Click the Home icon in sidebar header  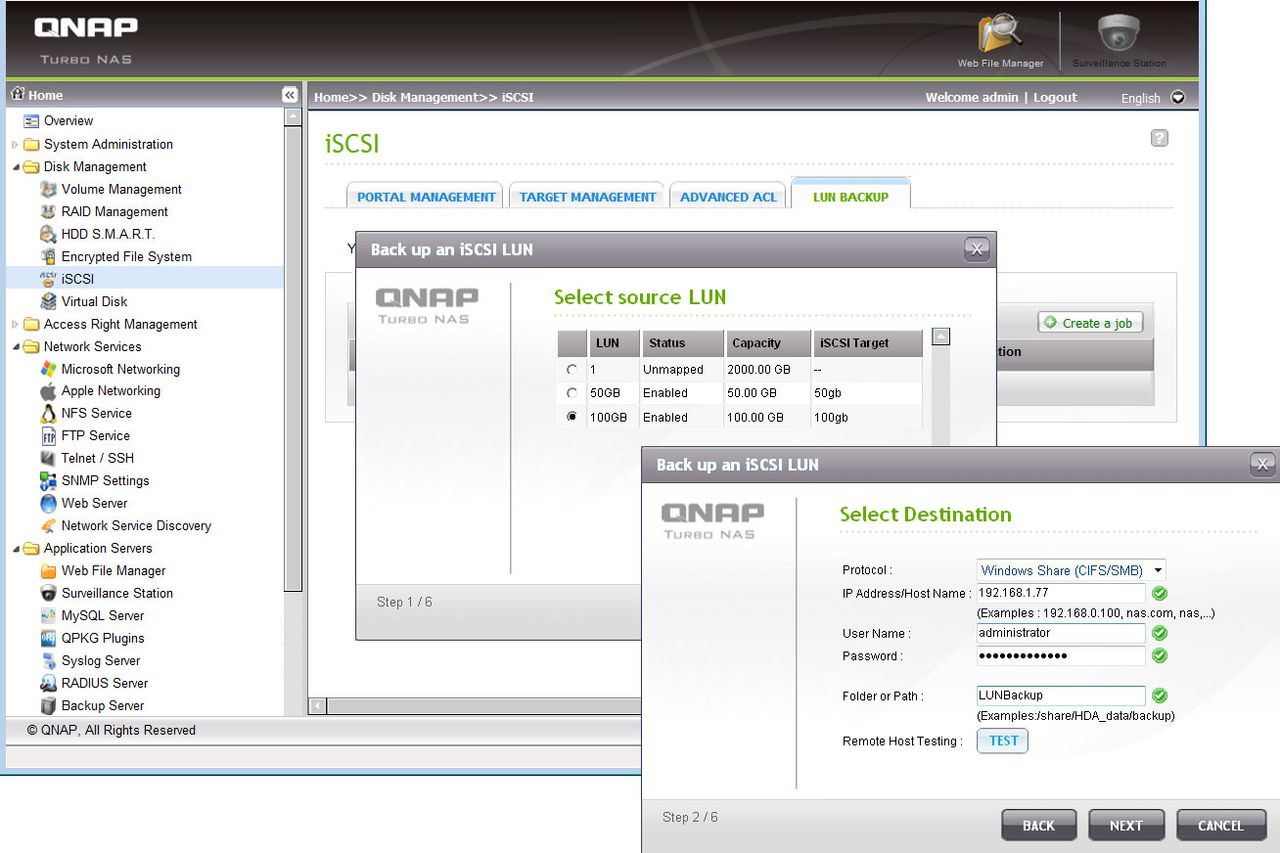17,94
